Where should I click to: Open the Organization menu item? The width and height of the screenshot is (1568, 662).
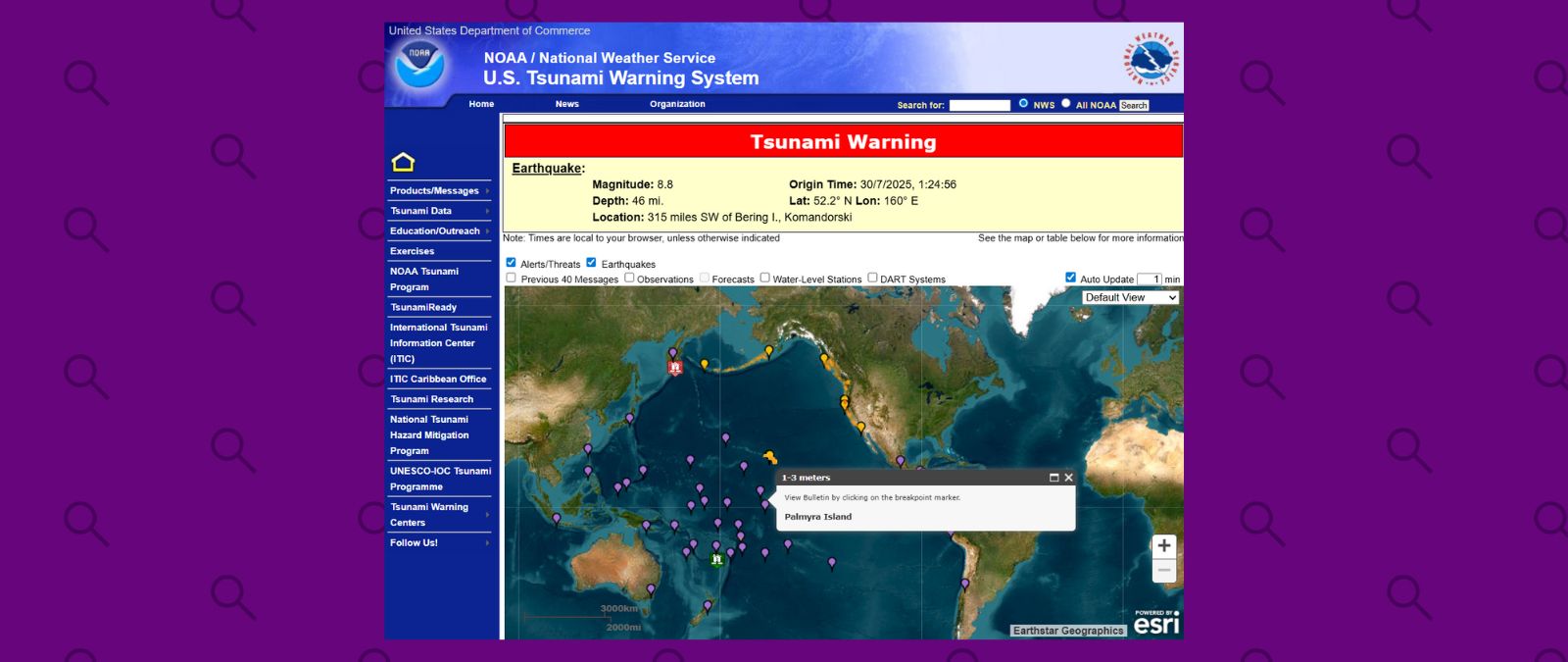click(x=677, y=104)
